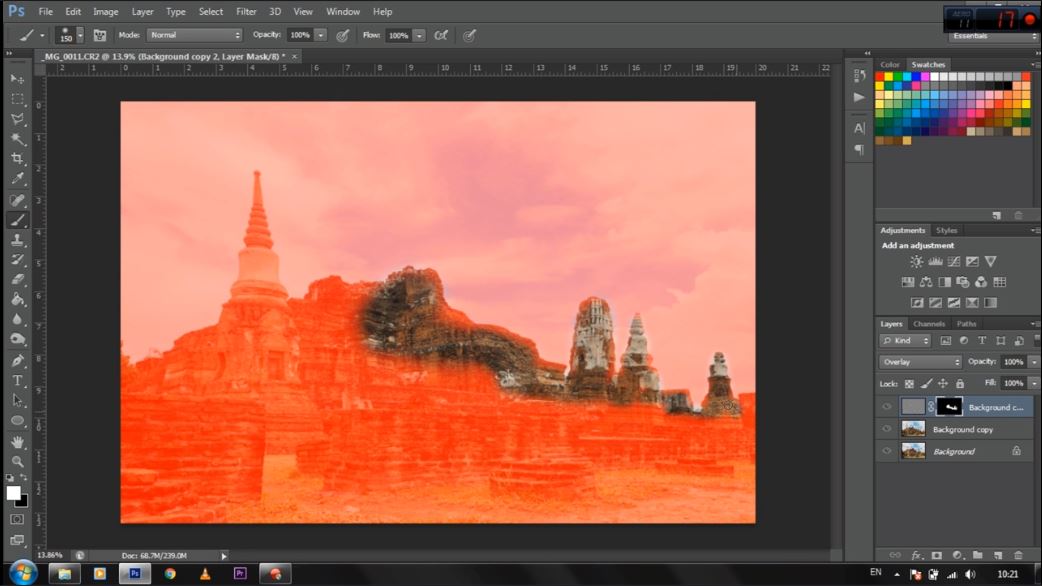This screenshot has width=1042, height=586.
Task: Open the Styles panel tab
Action: tap(946, 231)
